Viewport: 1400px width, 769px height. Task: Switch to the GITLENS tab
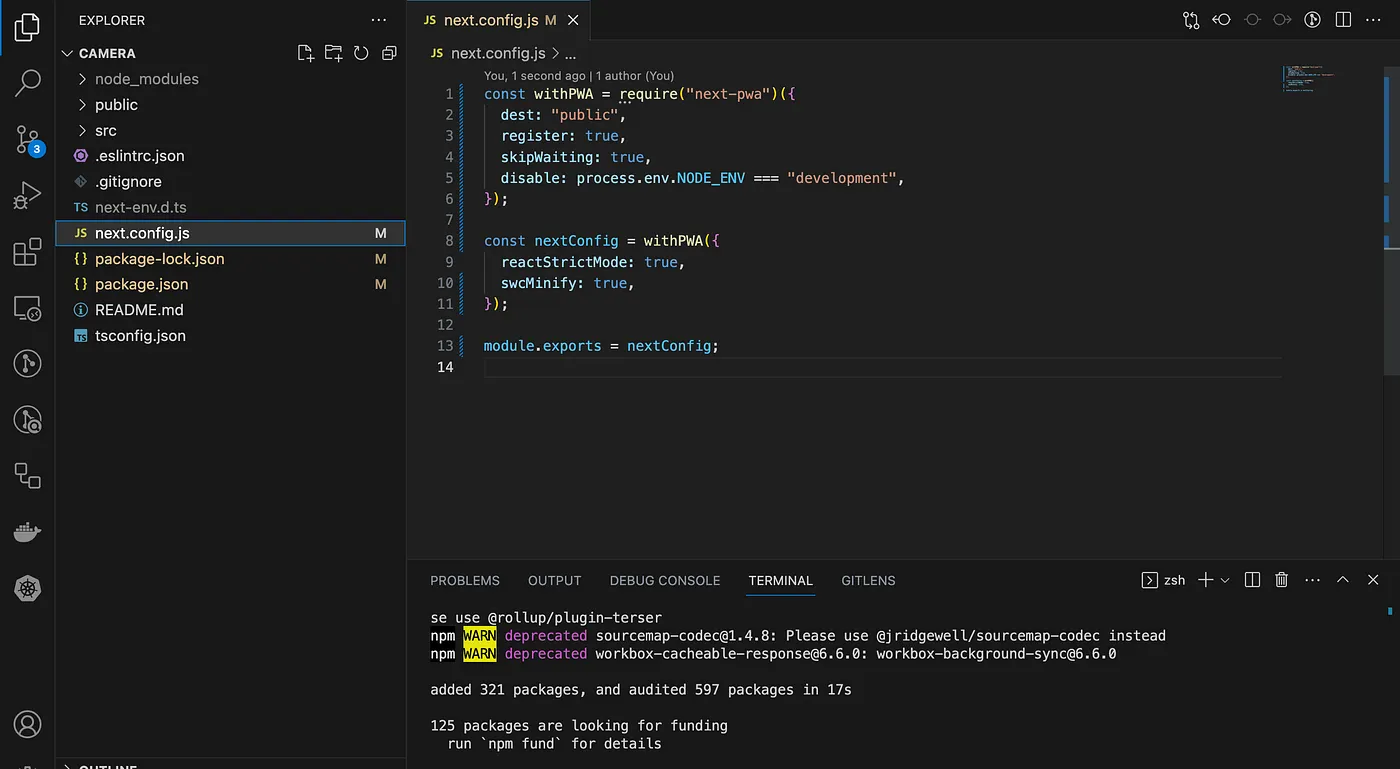[x=867, y=580]
